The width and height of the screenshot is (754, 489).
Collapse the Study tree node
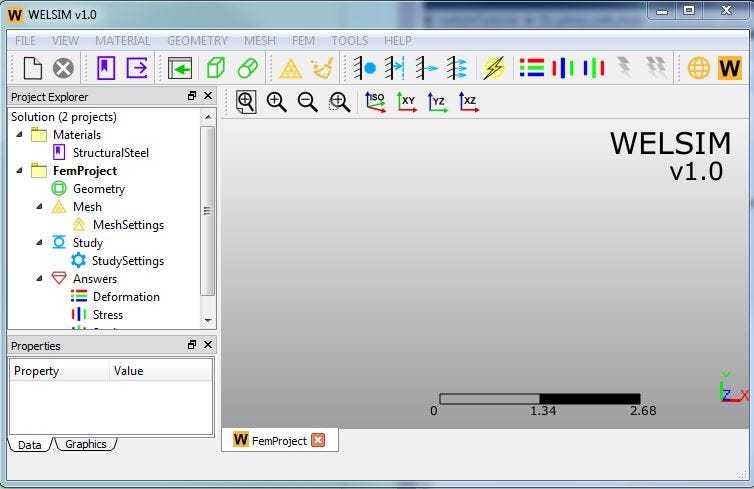click(x=39, y=243)
